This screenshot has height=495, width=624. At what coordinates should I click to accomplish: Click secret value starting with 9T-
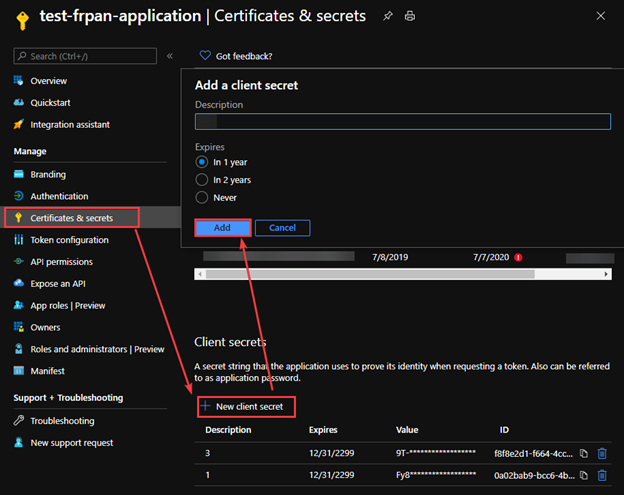[436, 453]
